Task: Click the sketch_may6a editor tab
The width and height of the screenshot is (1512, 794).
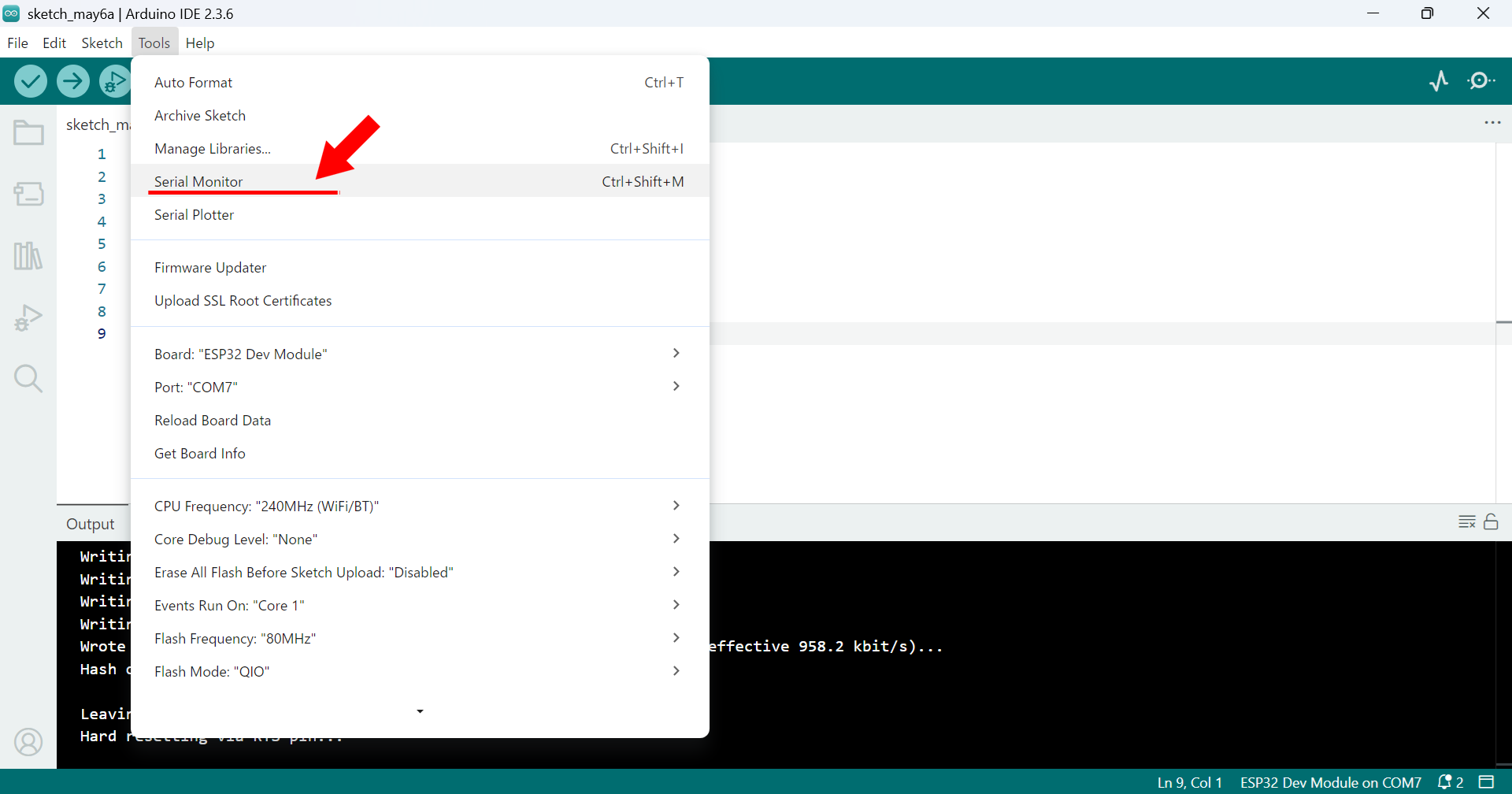Action: 98,124
